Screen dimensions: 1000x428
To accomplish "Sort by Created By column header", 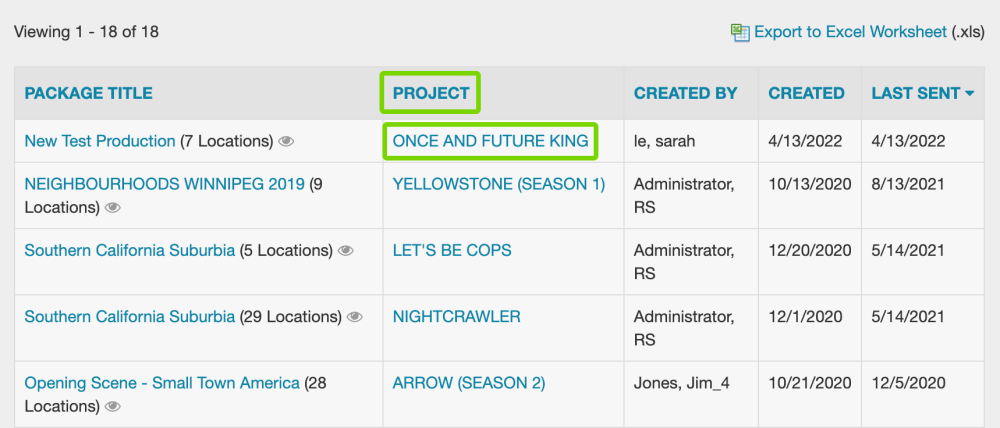I will tap(686, 93).
